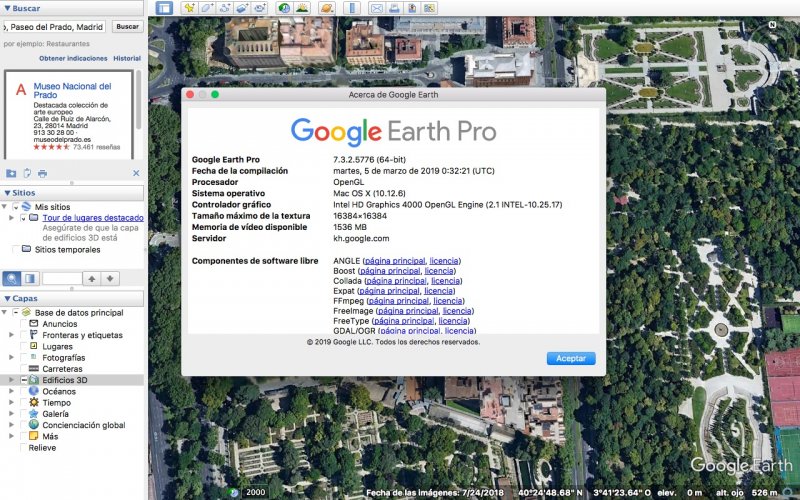The image size is (800, 500).
Task: Select the ruler measurement tool
Action: [351, 8]
